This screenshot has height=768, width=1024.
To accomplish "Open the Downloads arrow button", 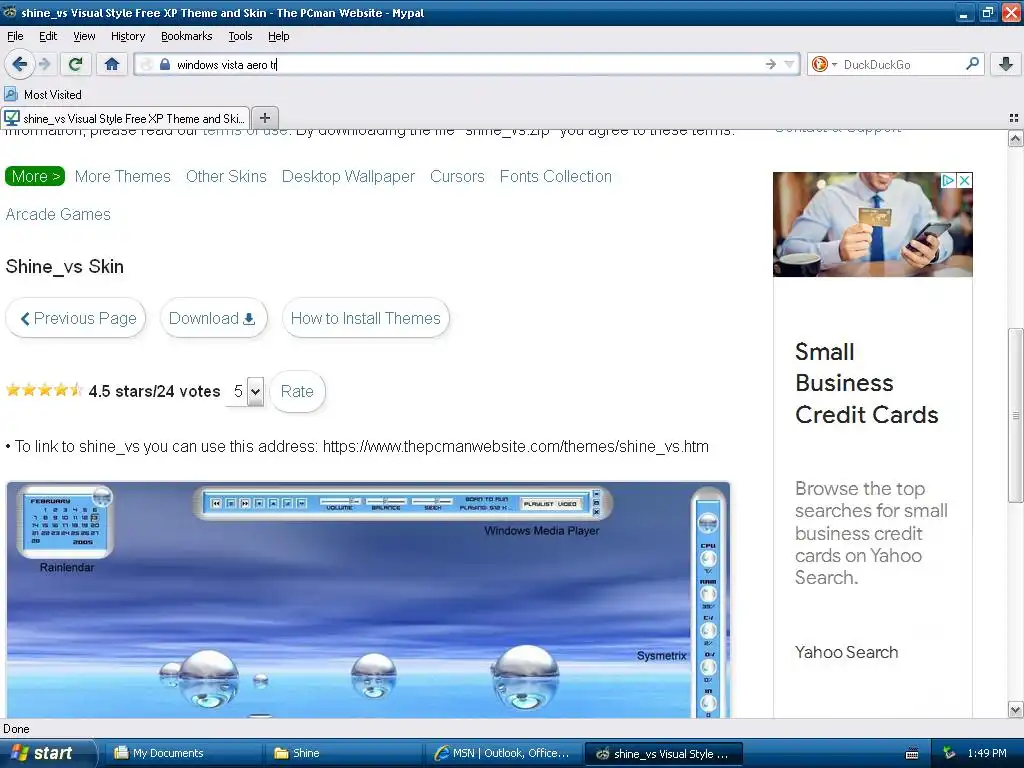I will pos(1006,64).
